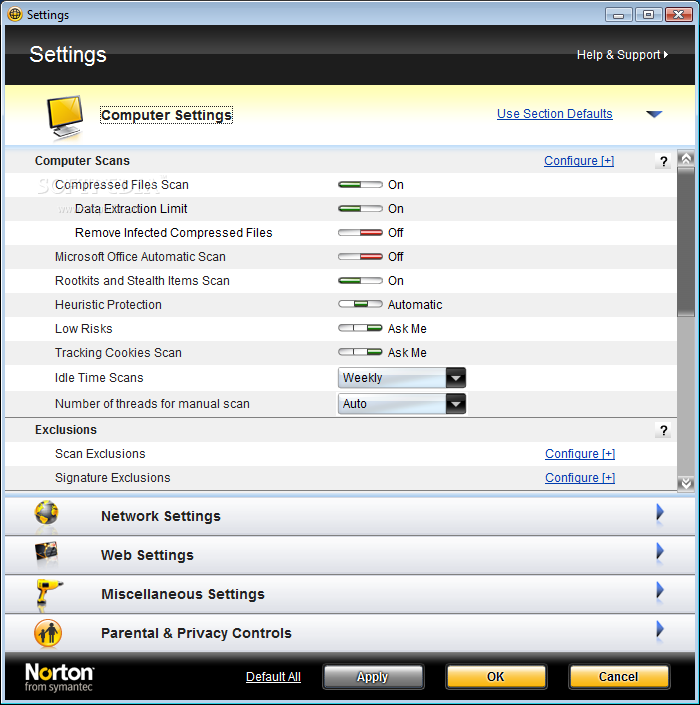Viewport: 700px width, 705px height.
Task: Click the 'Signature Exclusions' row label
Action: click(x=113, y=478)
